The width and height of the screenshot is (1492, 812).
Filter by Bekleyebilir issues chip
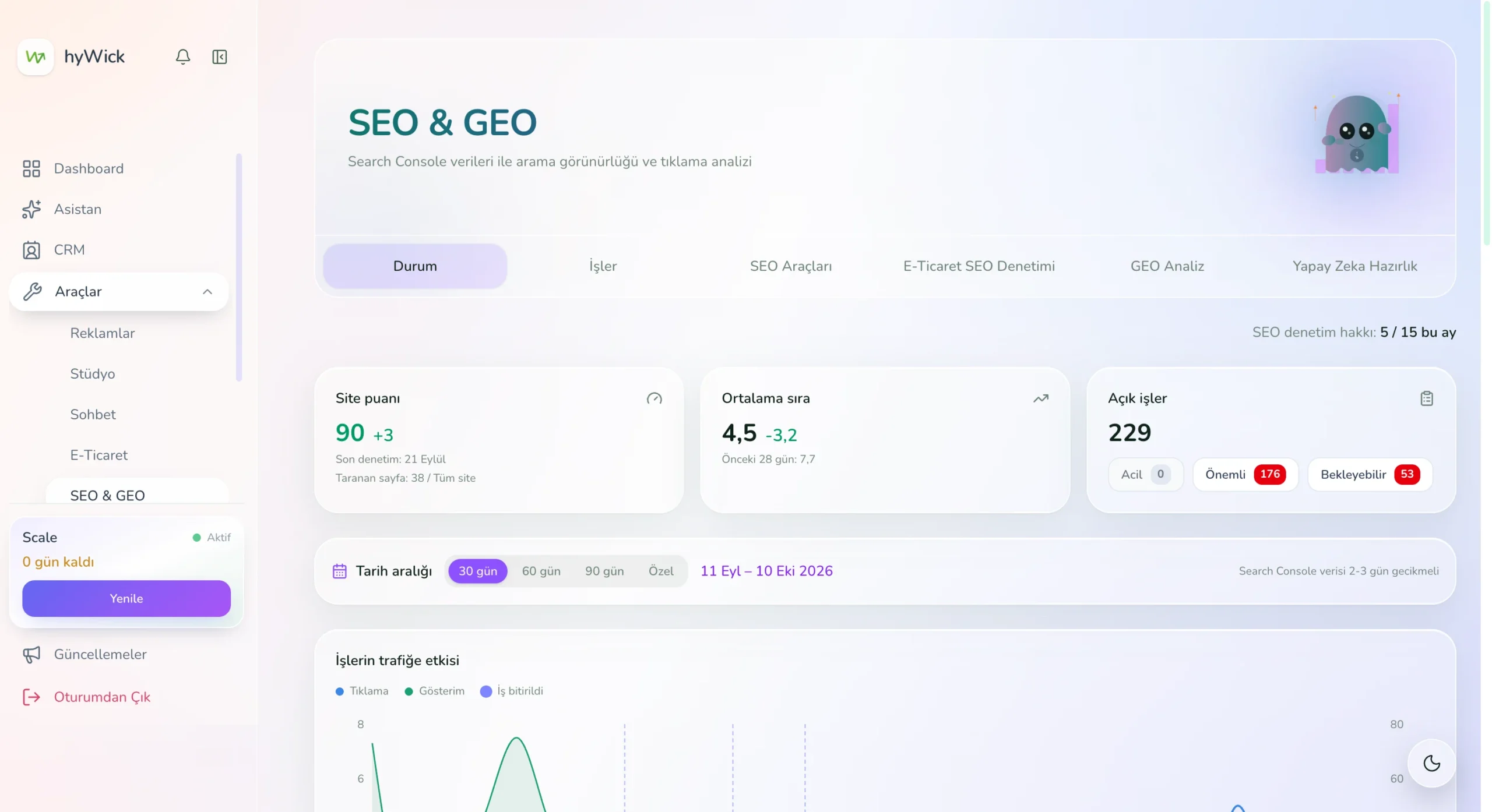[x=1370, y=474]
